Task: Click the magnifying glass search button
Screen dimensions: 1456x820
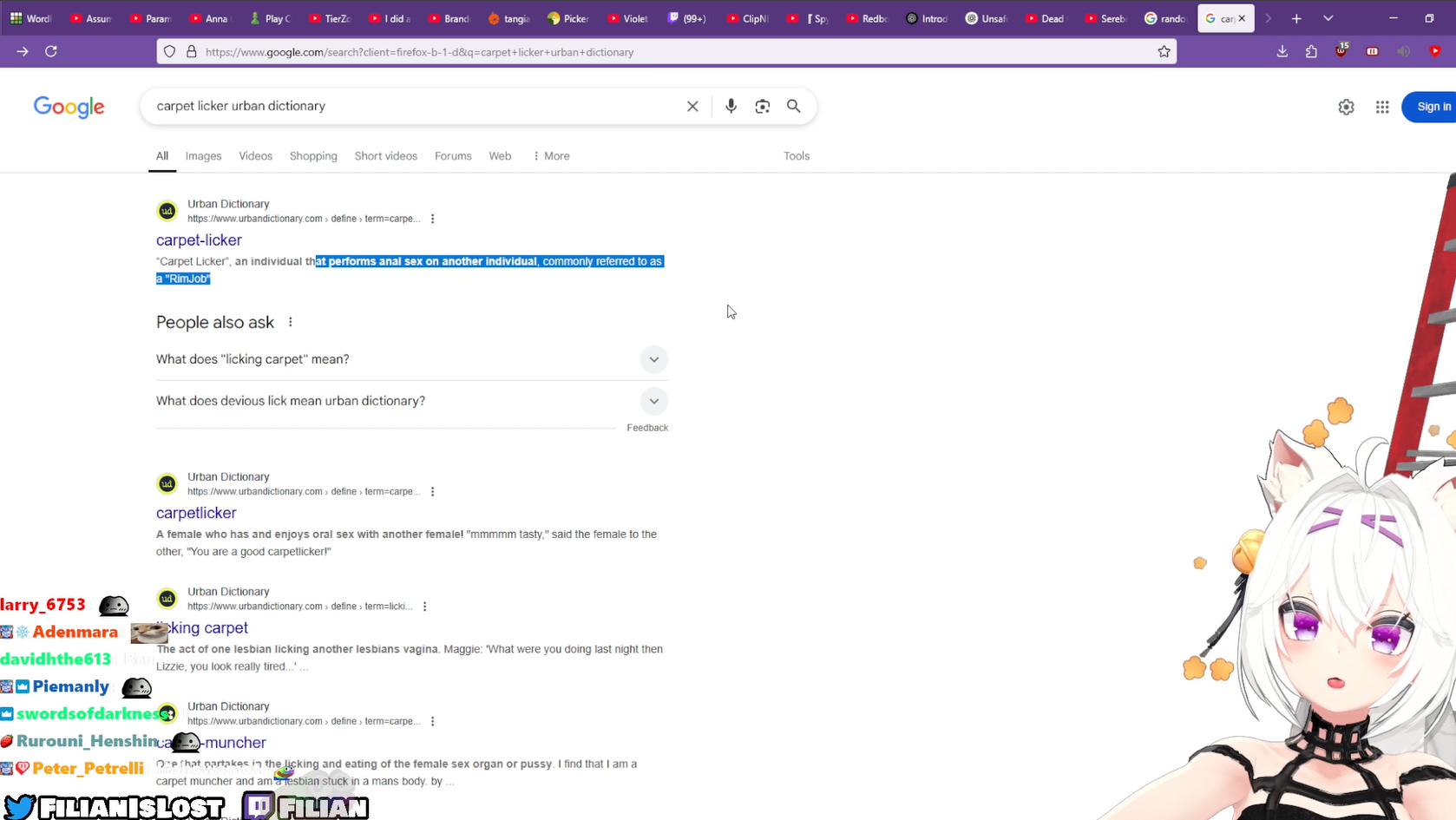Action: [x=793, y=106]
